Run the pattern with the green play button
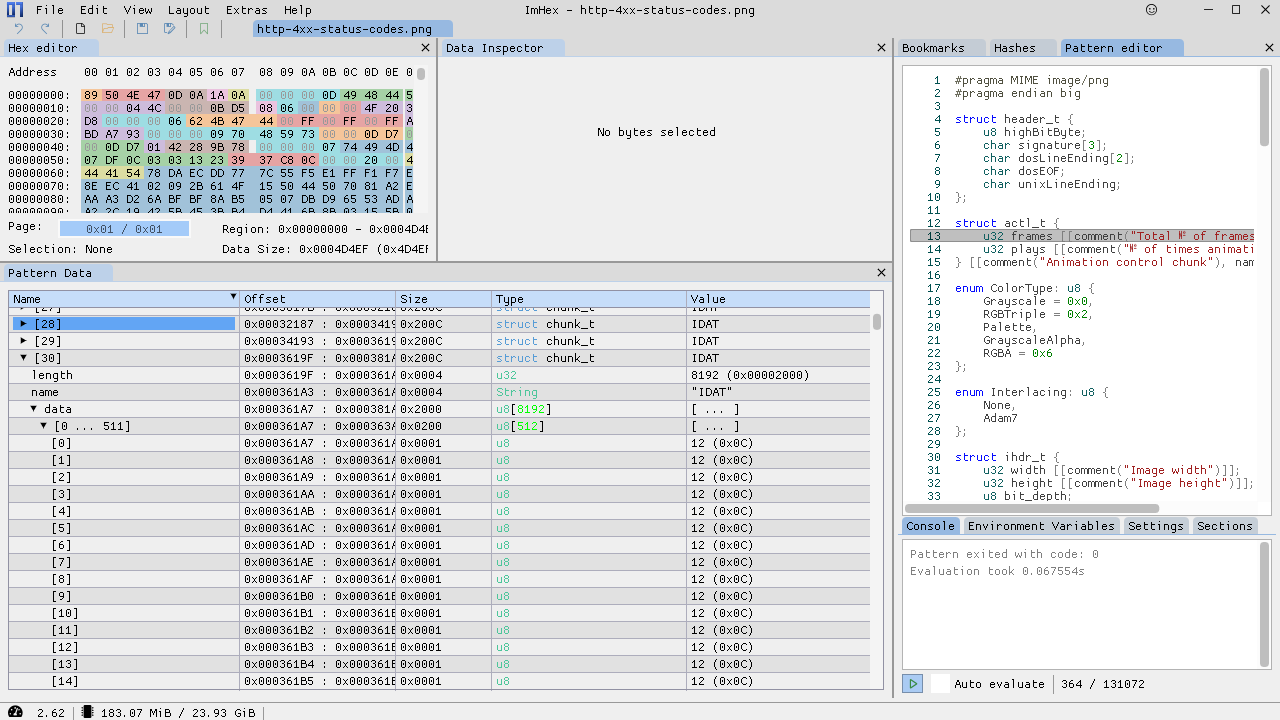The width and height of the screenshot is (1280, 720). pos(911,684)
